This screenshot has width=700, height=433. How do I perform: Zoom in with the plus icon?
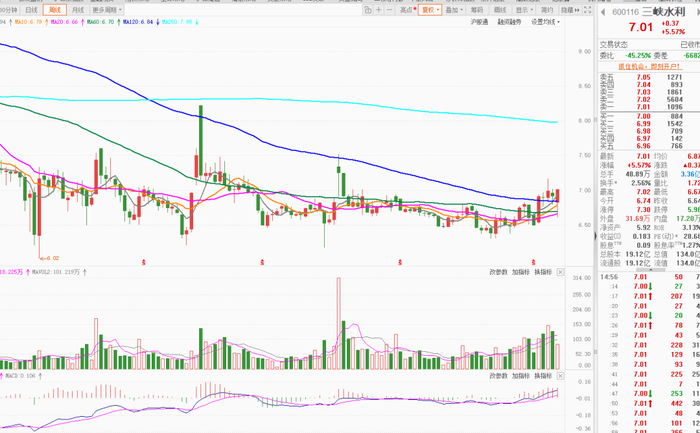click(x=379, y=10)
